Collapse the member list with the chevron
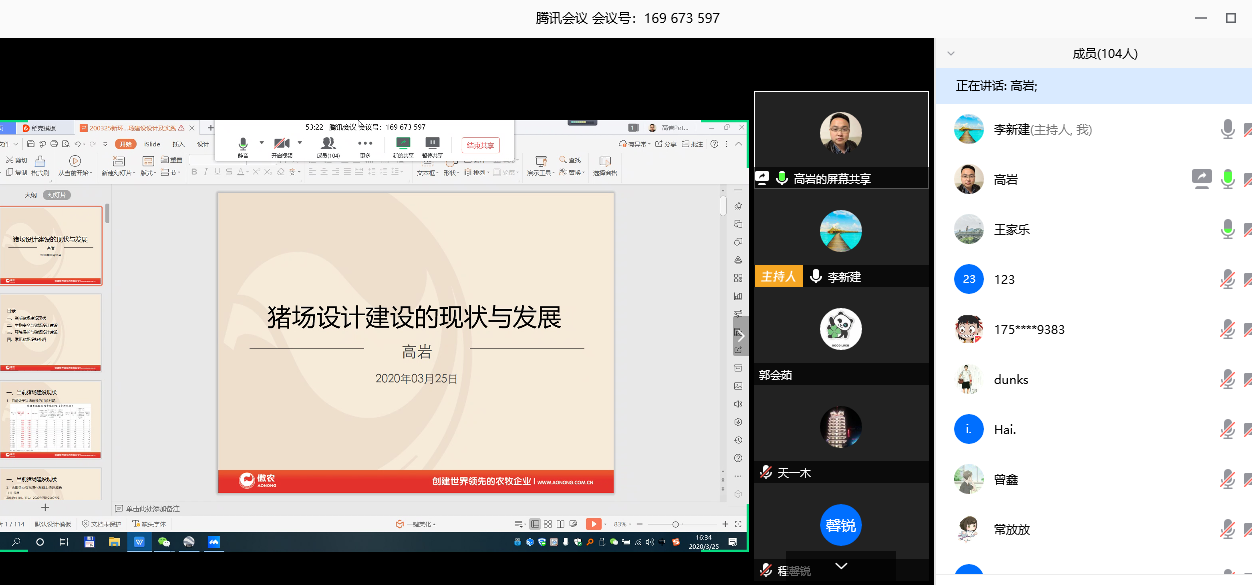The width and height of the screenshot is (1252, 585). pos(950,54)
